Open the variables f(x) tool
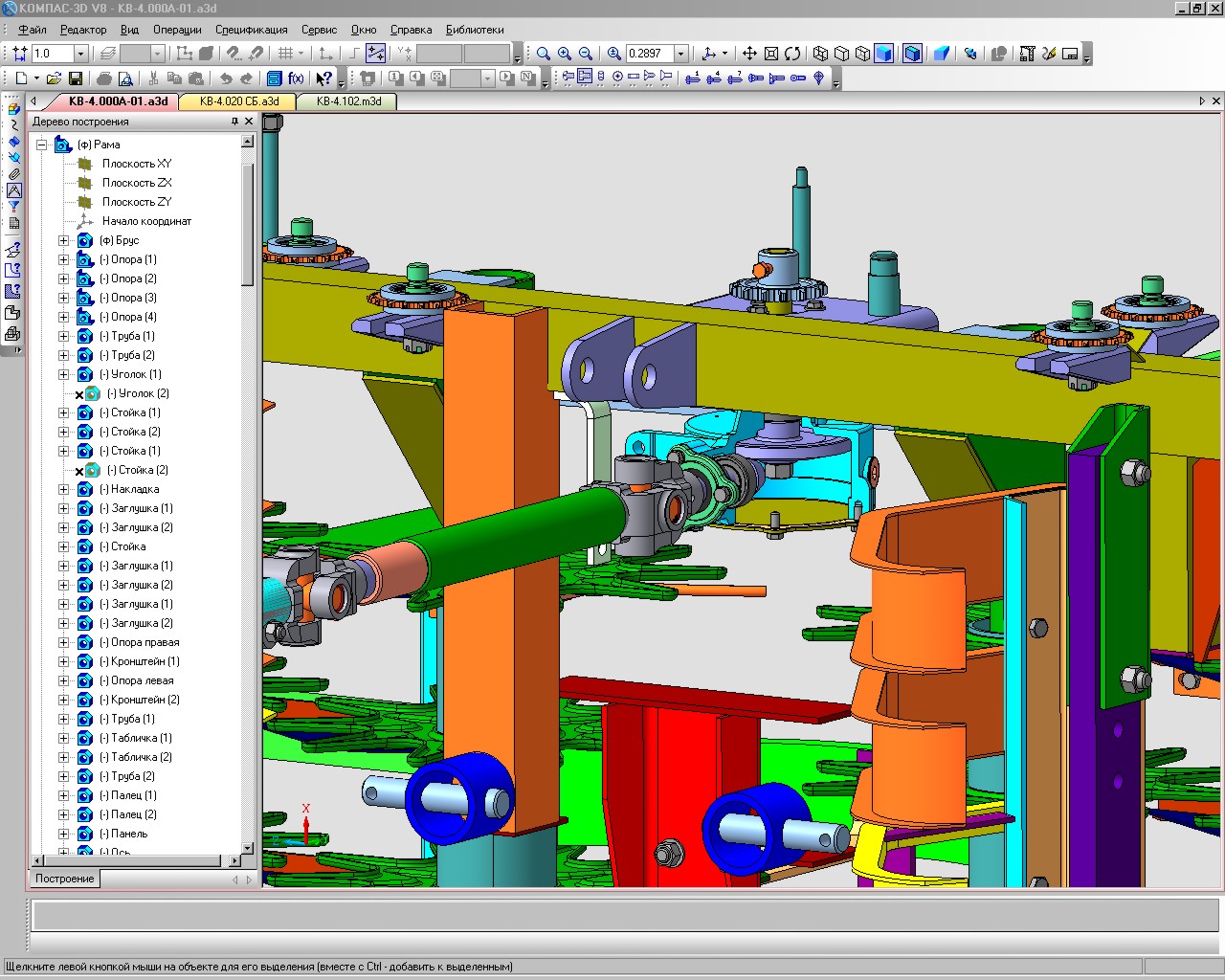This screenshot has height=980, width=1225. (296, 78)
